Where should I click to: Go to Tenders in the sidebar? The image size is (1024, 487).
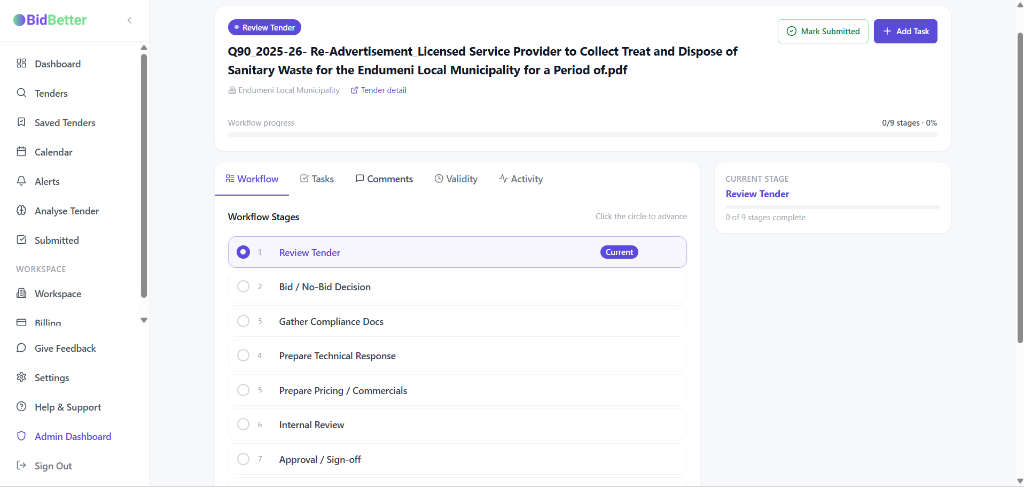(x=51, y=93)
